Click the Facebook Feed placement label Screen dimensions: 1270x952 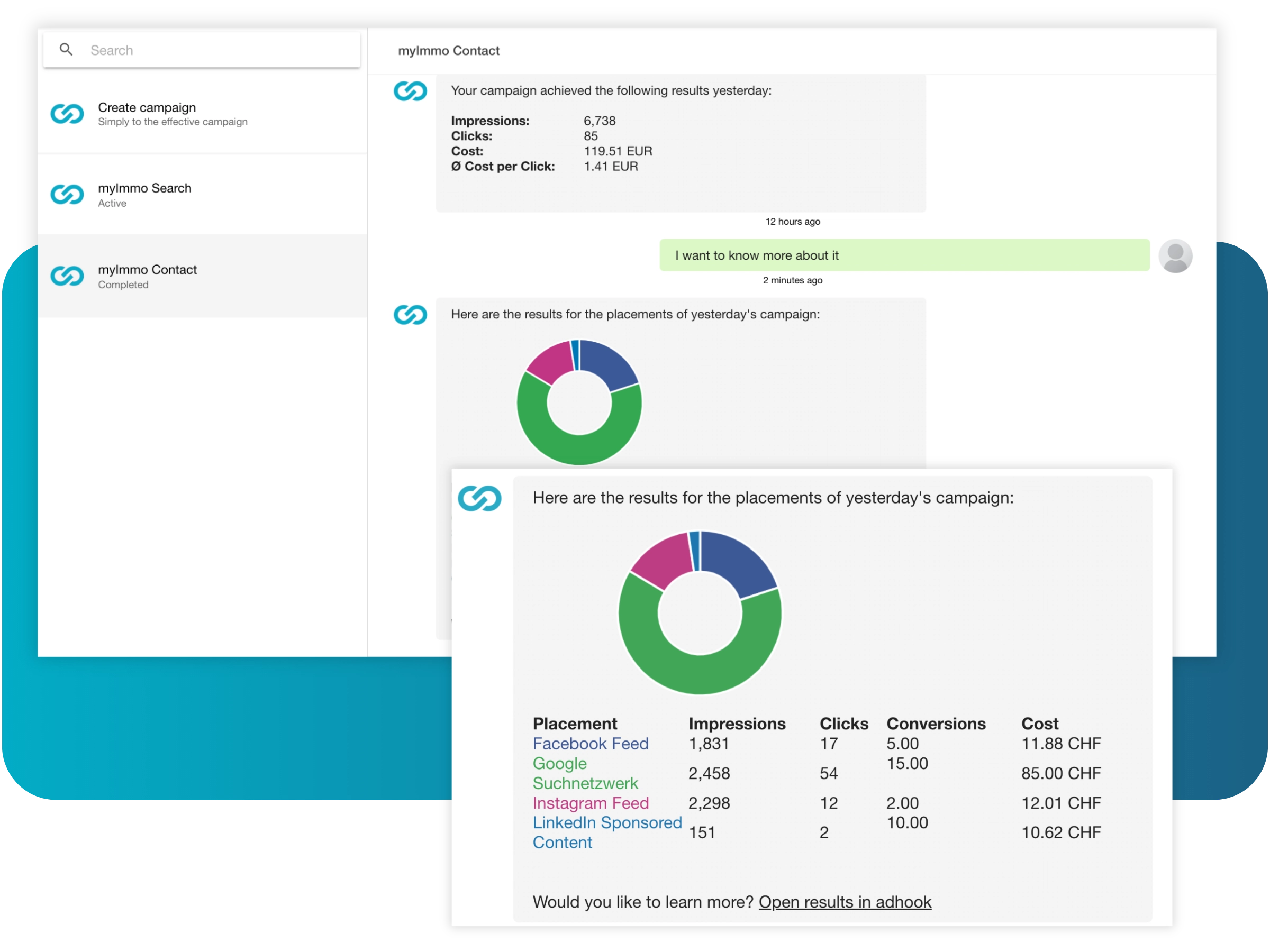(590, 744)
